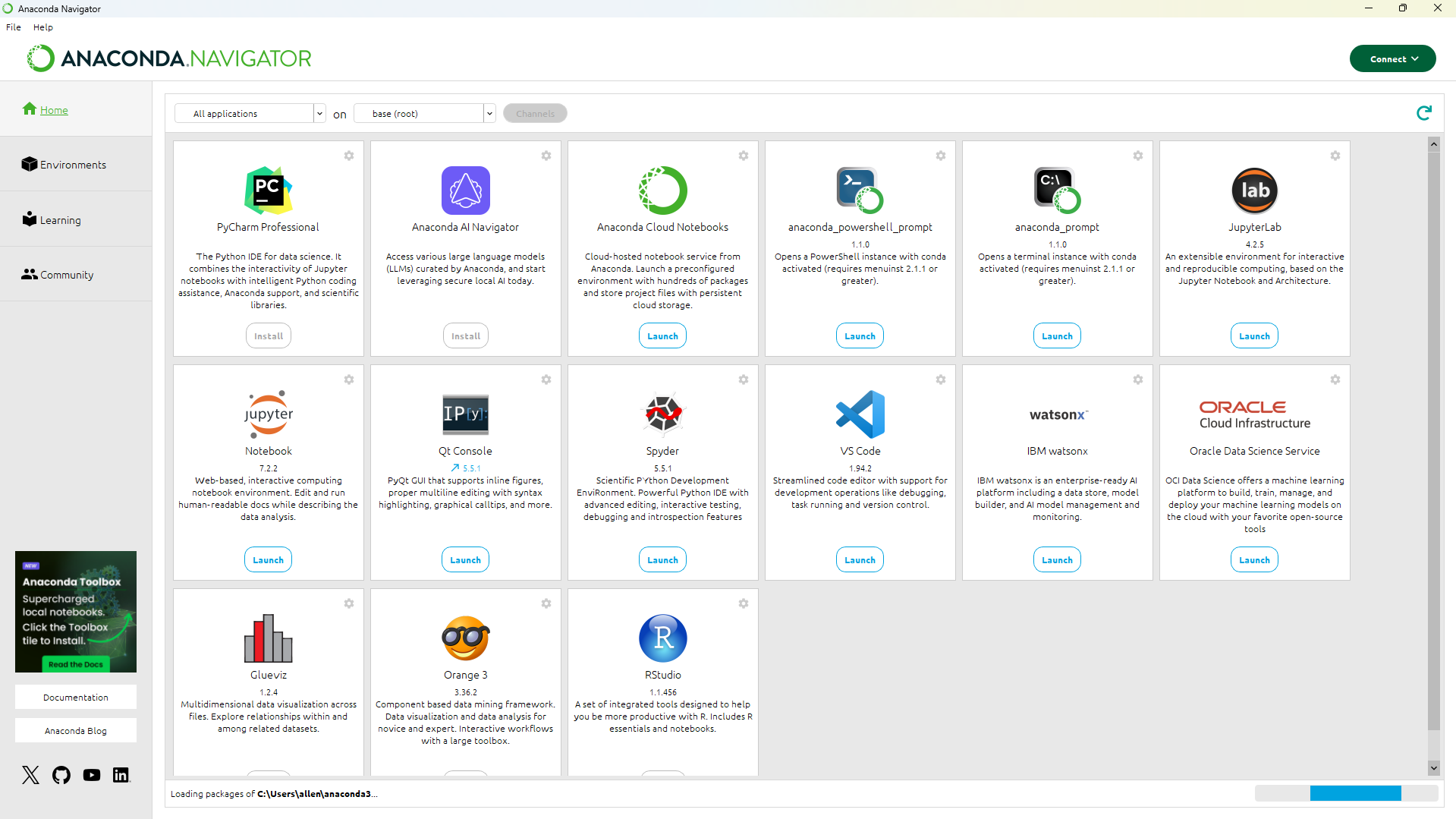Click the VS Code icon
The image size is (1456, 819).
pyautogui.click(x=860, y=414)
